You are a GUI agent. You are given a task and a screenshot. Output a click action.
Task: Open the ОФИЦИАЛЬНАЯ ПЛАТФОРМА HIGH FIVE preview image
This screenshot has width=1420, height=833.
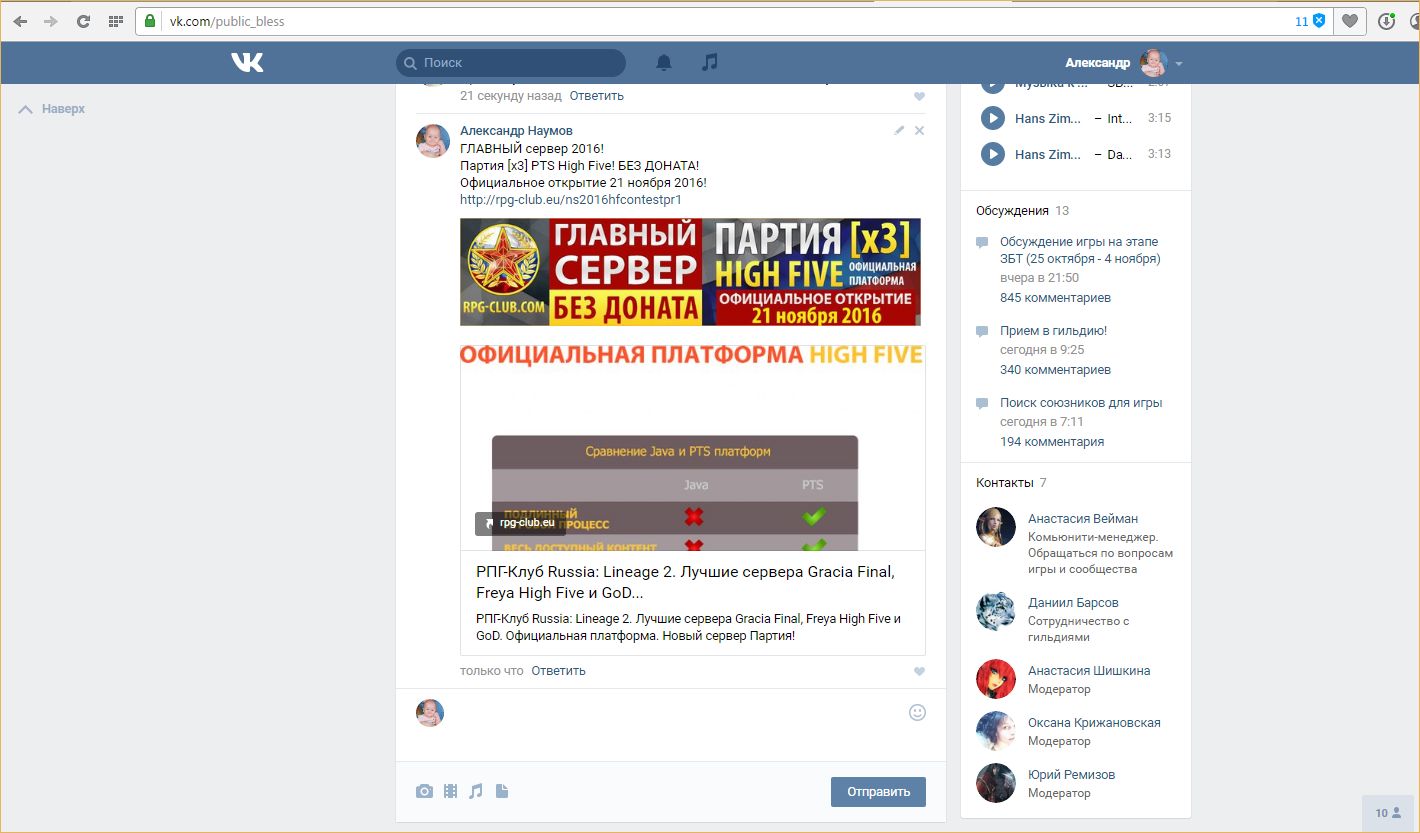tap(692, 448)
